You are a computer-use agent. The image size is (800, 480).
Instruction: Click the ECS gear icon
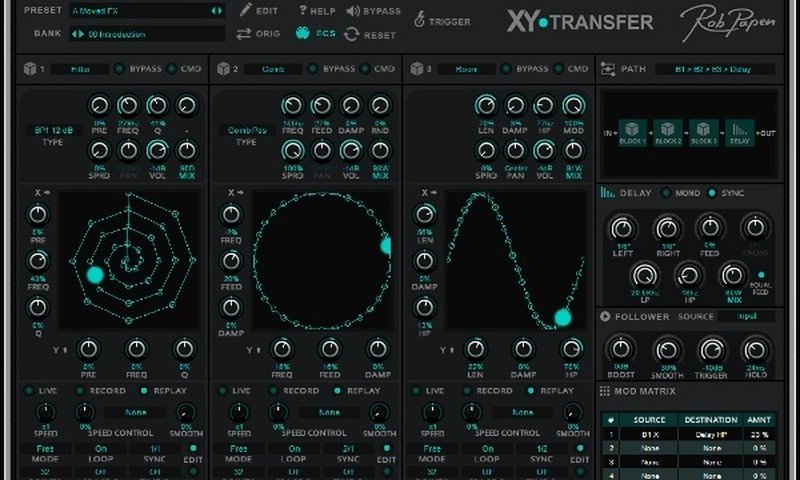(303, 33)
